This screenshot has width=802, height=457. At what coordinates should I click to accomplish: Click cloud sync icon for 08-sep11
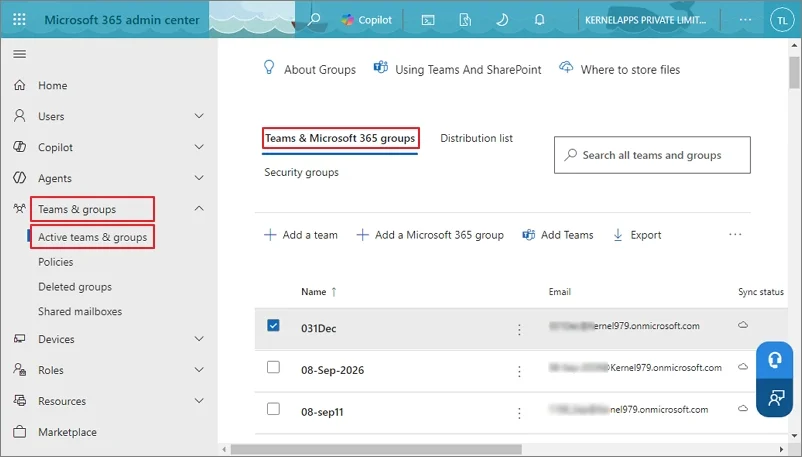pyautogui.click(x=743, y=408)
